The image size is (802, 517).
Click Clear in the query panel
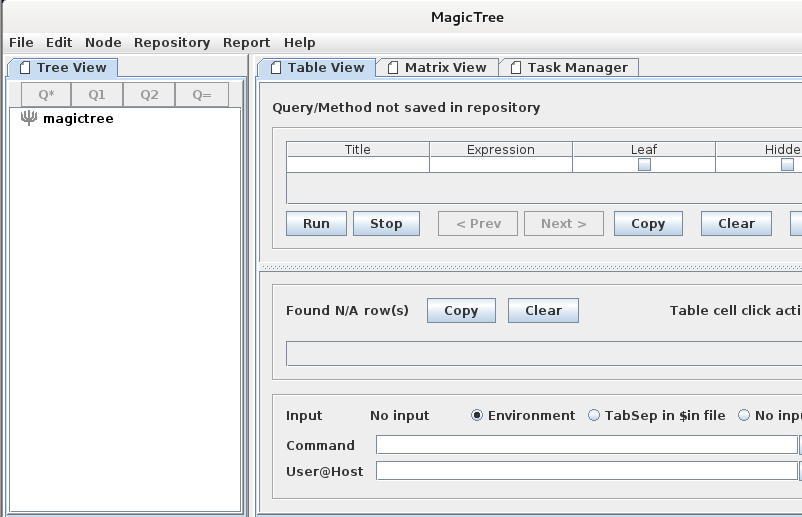pos(736,223)
